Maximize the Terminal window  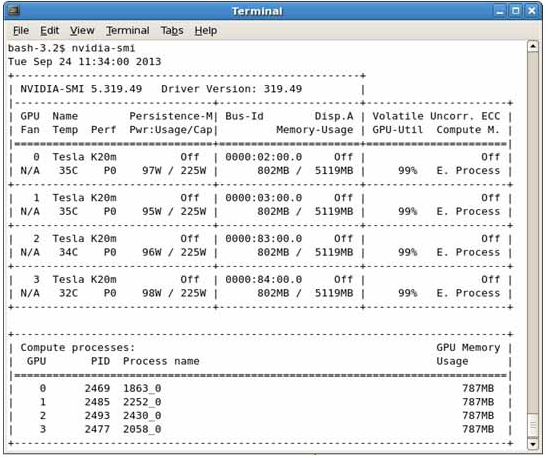[515, 11]
